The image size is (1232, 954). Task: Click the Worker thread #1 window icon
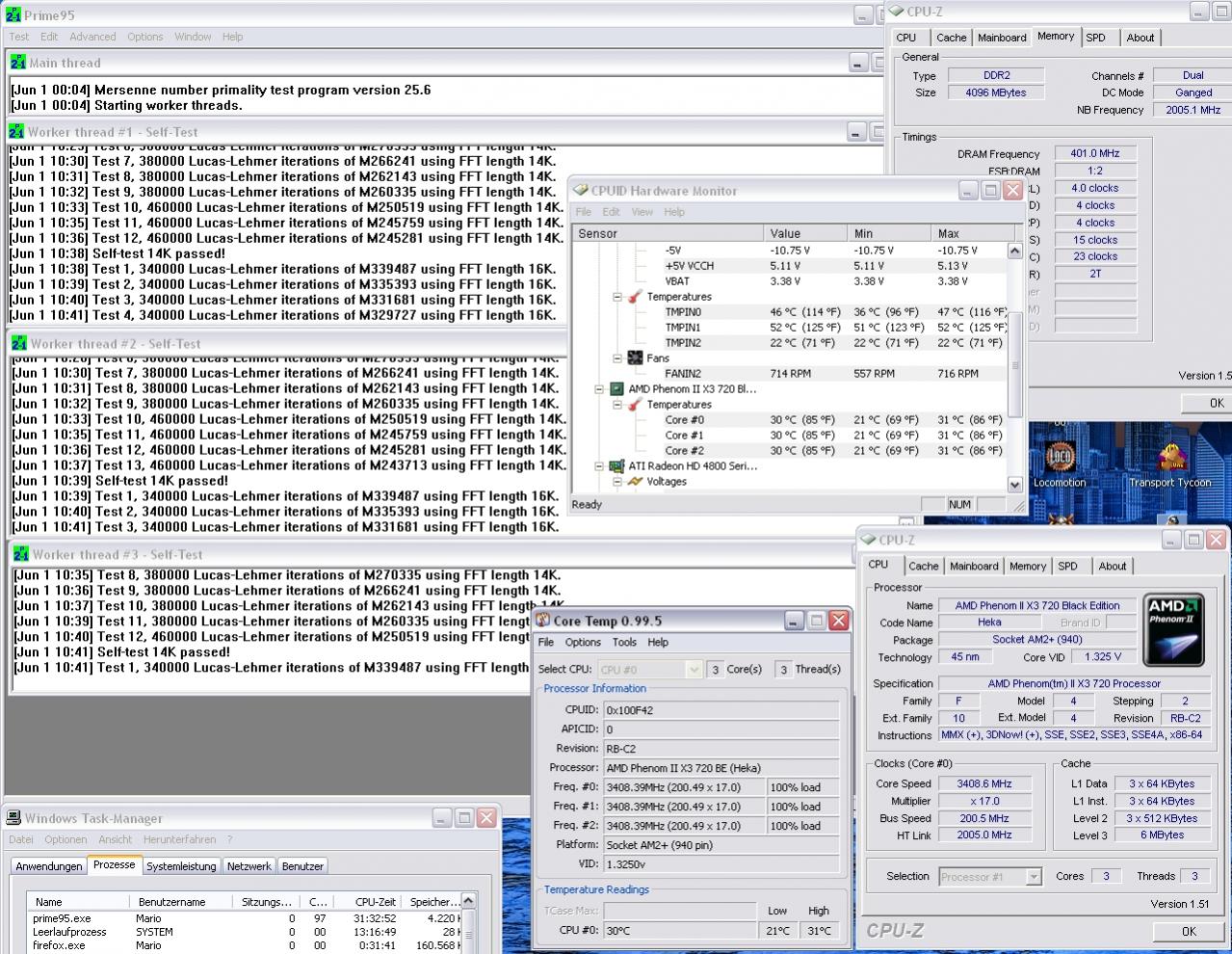(x=16, y=132)
